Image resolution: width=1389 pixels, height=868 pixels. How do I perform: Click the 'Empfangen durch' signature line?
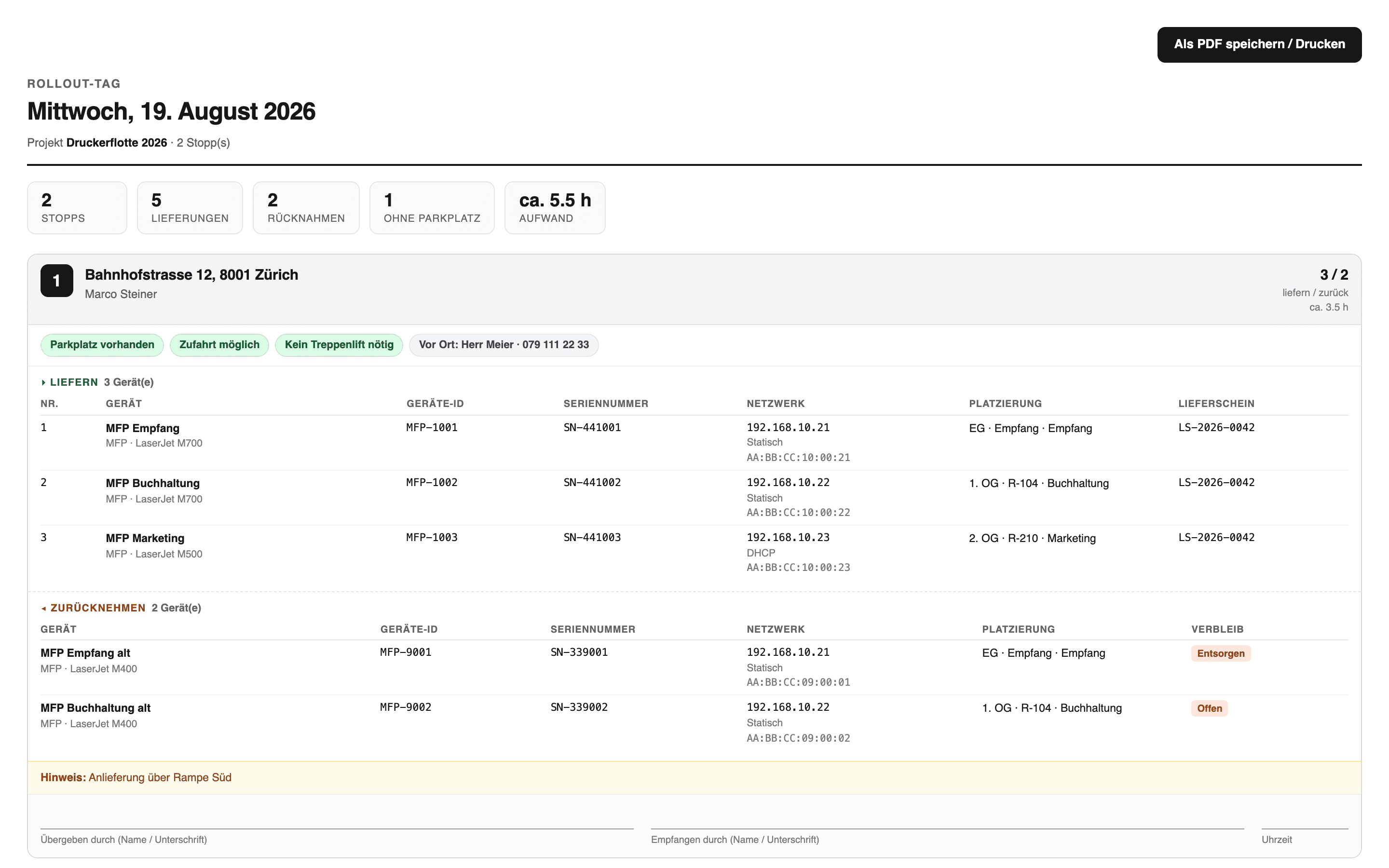pyautogui.click(x=947, y=828)
